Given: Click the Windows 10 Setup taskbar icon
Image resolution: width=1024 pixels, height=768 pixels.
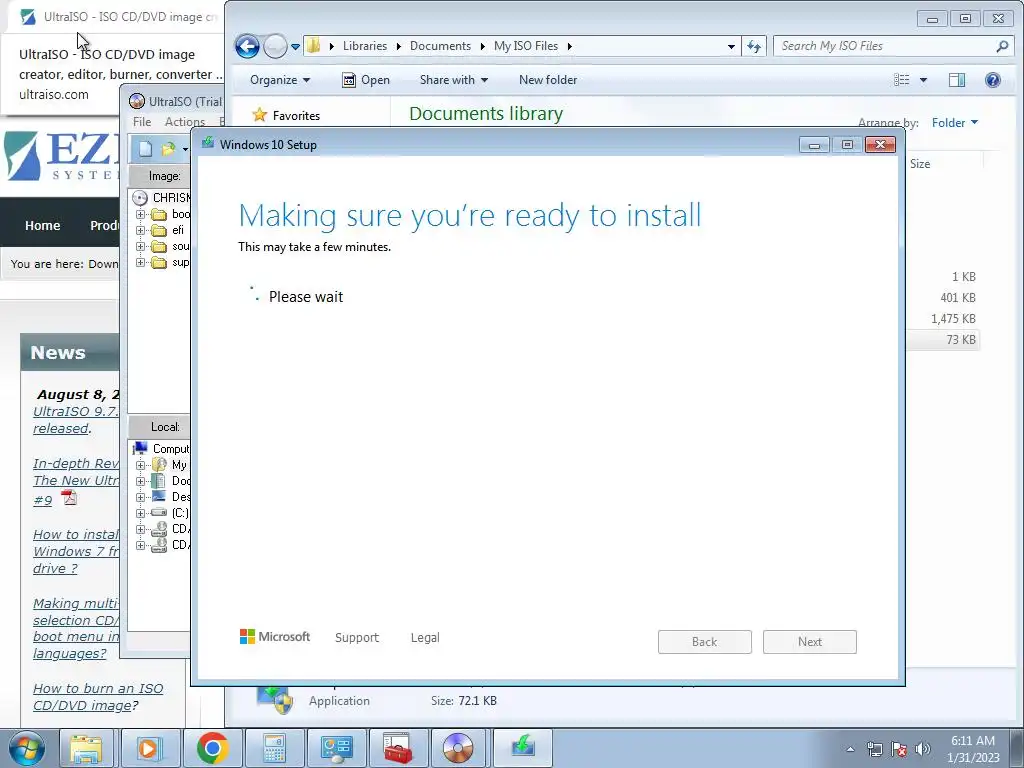Looking at the screenshot, I should pos(522,746).
